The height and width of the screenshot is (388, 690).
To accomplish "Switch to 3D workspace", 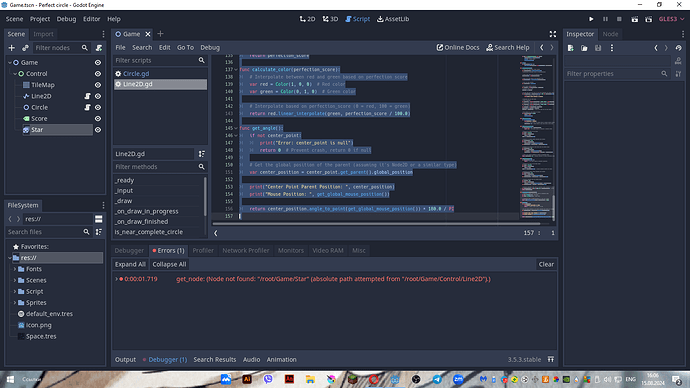I will [x=330, y=19].
